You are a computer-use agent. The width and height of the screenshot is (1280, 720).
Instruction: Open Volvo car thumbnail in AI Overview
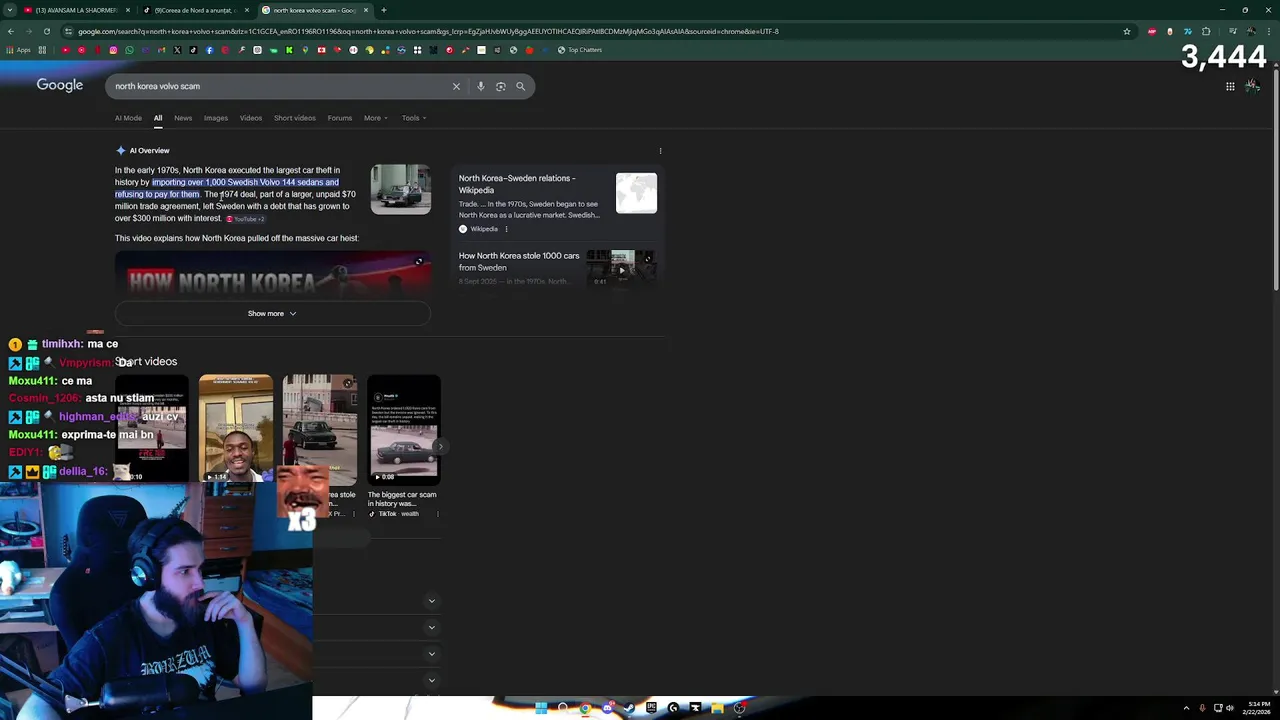[401, 189]
